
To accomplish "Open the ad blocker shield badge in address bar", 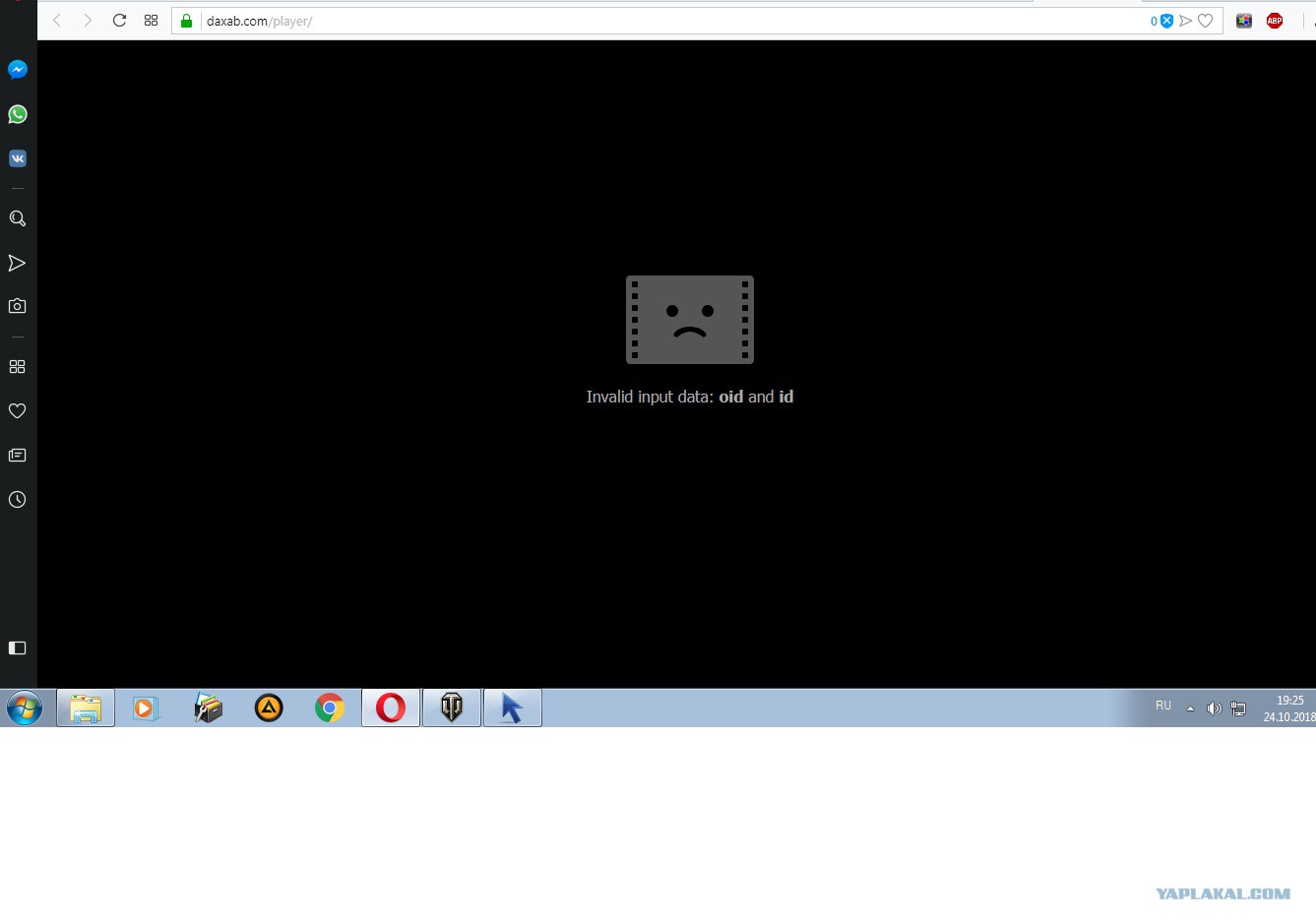I will pyautogui.click(x=1162, y=21).
